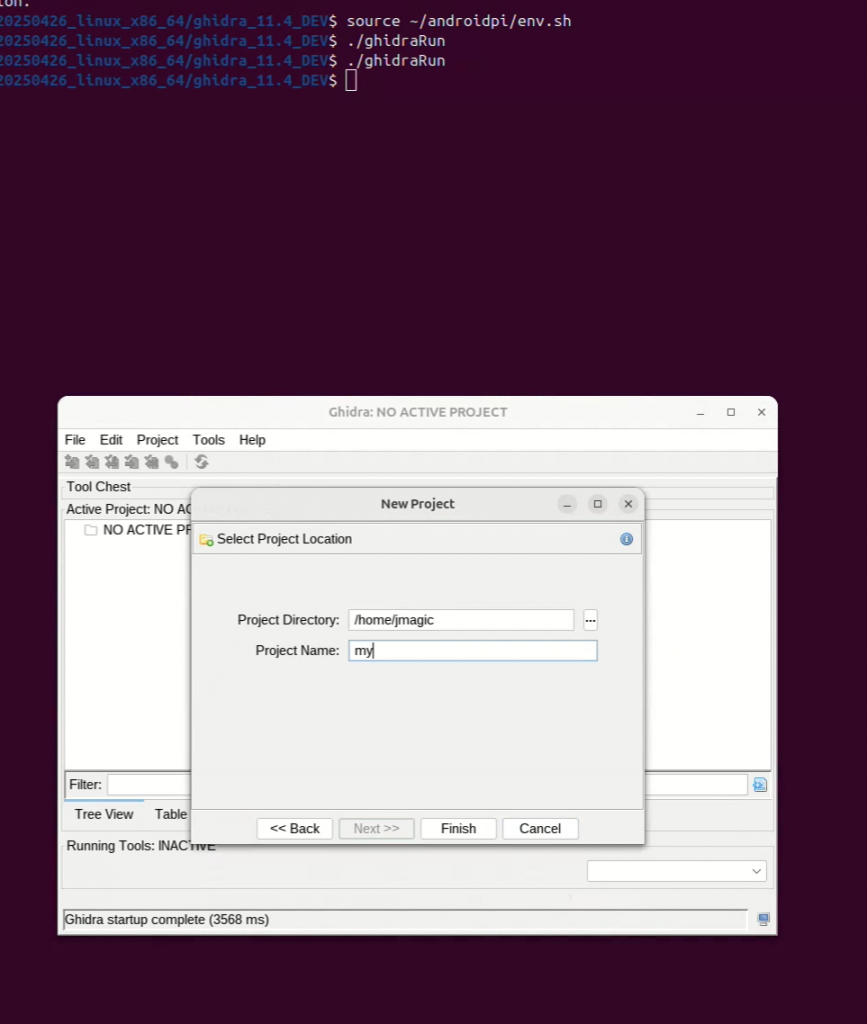Browse for directory with the '...' button

coord(590,620)
